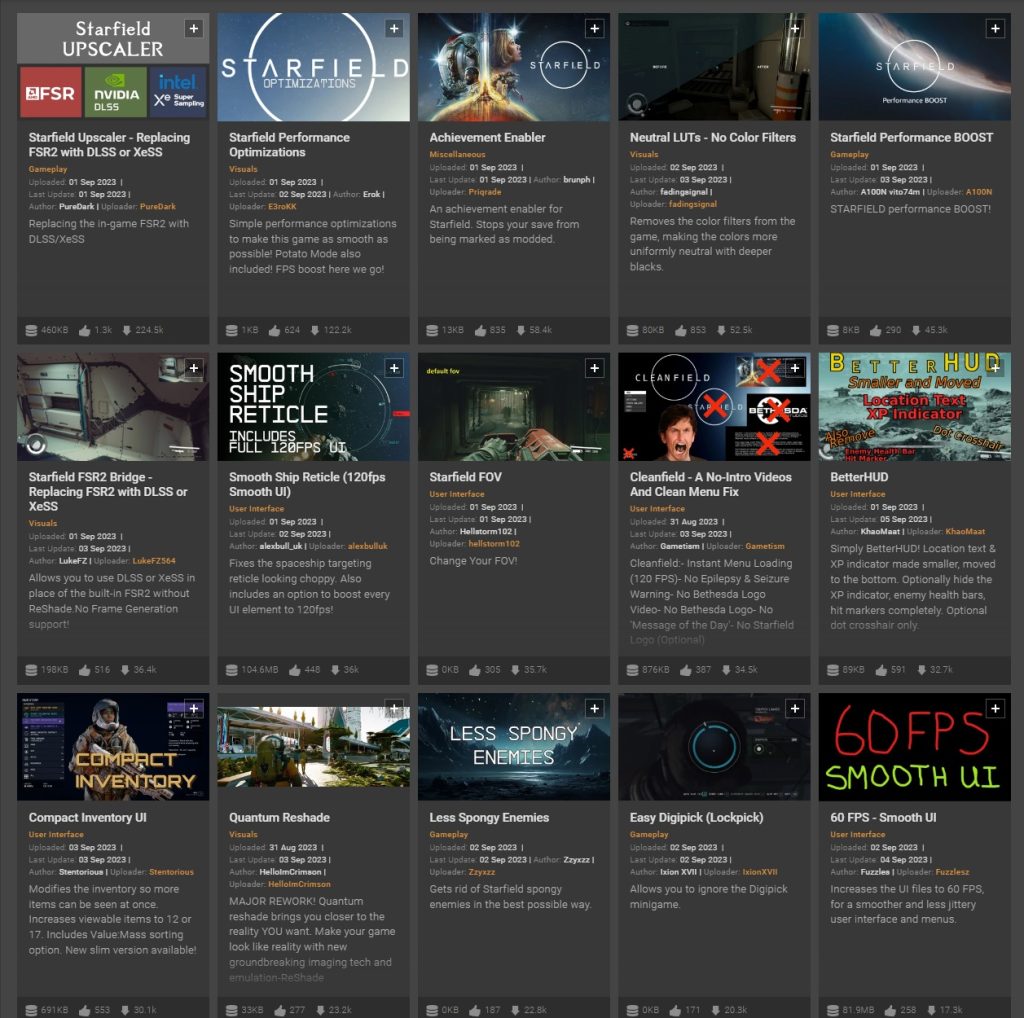This screenshot has height=1018, width=1024.
Task: Click plus icon on BetterHUD card
Action: click(995, 368)
